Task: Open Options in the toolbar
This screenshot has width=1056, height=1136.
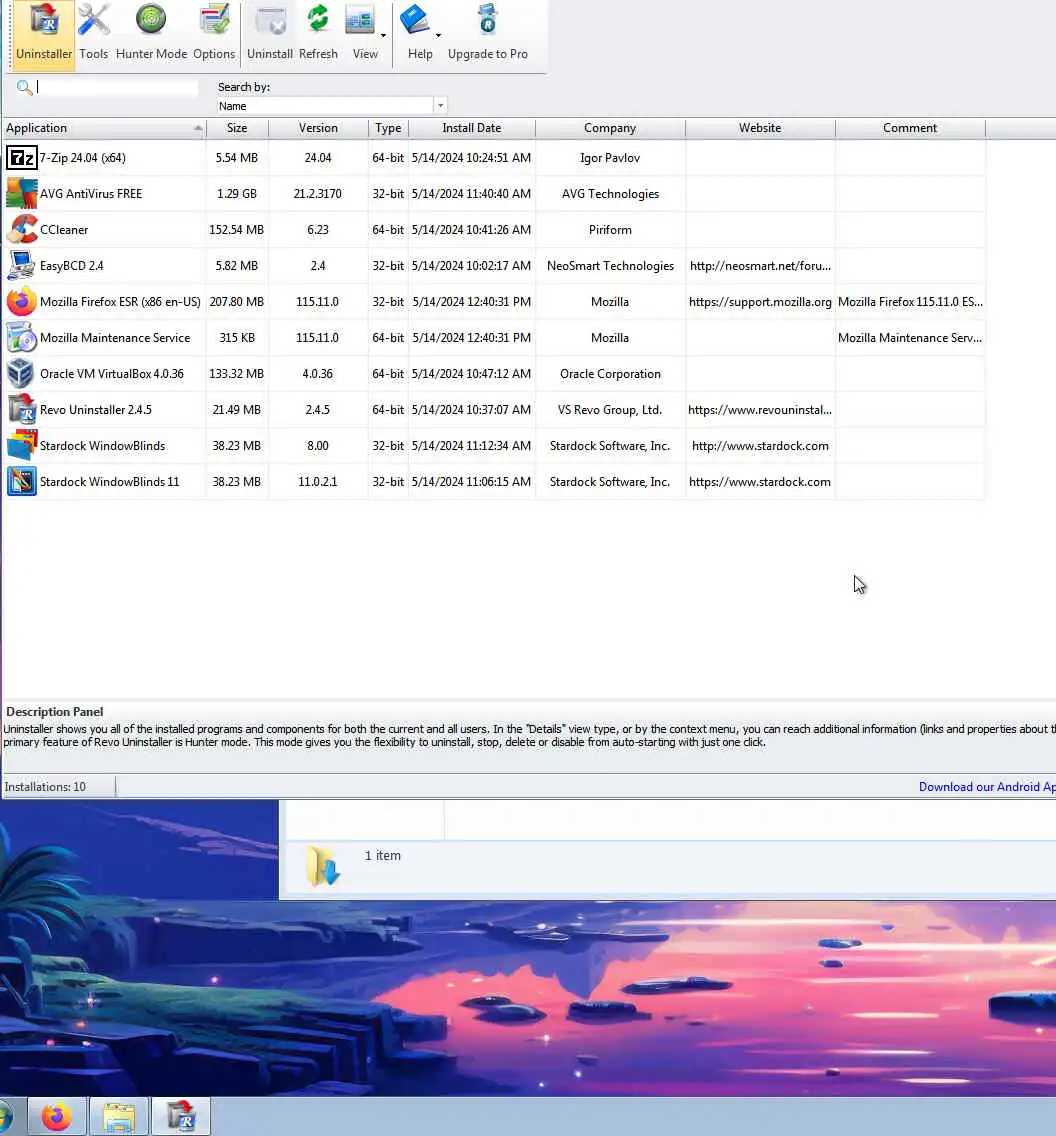Action: [214, 33]
